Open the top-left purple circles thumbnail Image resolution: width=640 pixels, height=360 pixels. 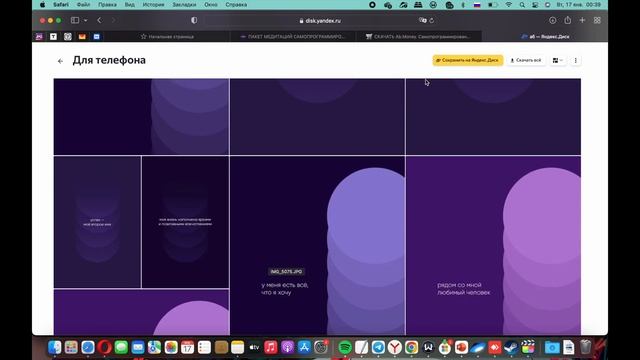coord(141,117)
